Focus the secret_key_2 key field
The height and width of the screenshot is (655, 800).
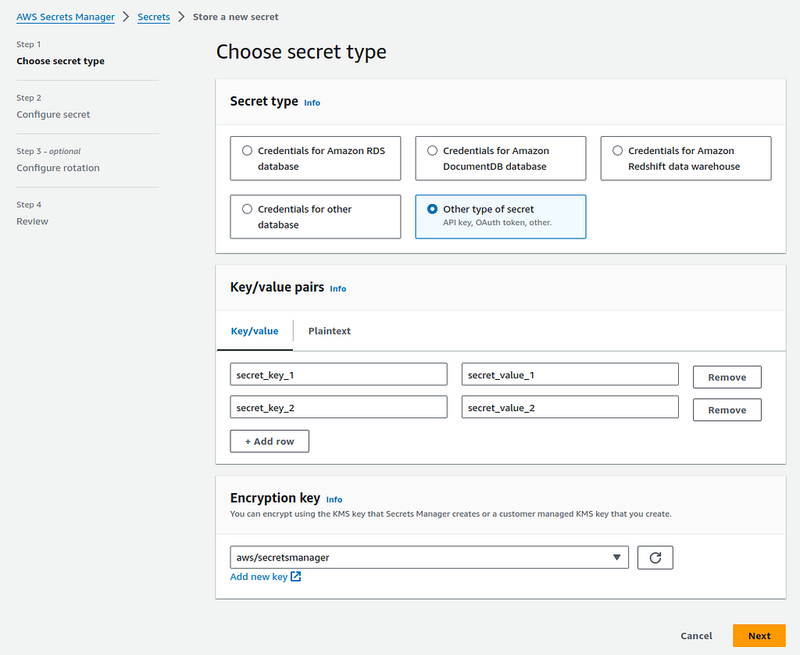coord(339,407)
